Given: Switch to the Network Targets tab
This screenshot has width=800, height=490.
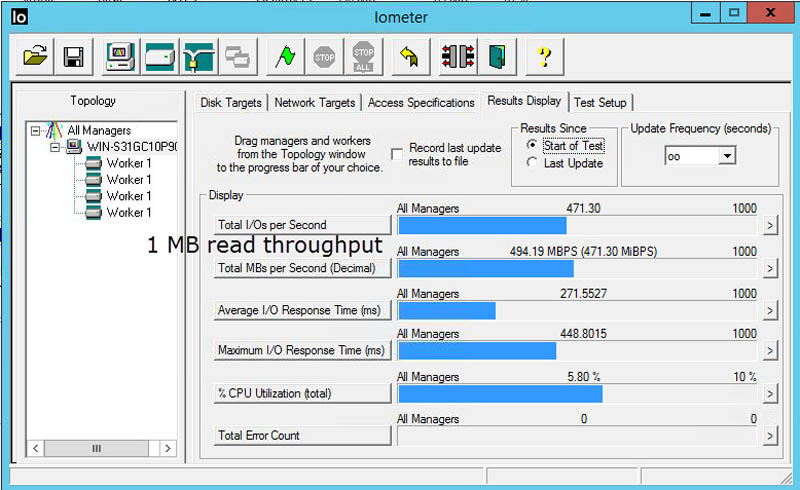Looking at the screenshot, I should click(315, 103).
